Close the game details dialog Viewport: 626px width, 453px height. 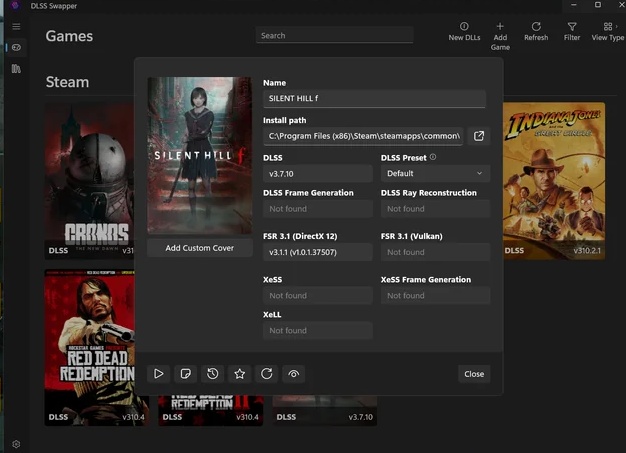click(x=474, y=374)
